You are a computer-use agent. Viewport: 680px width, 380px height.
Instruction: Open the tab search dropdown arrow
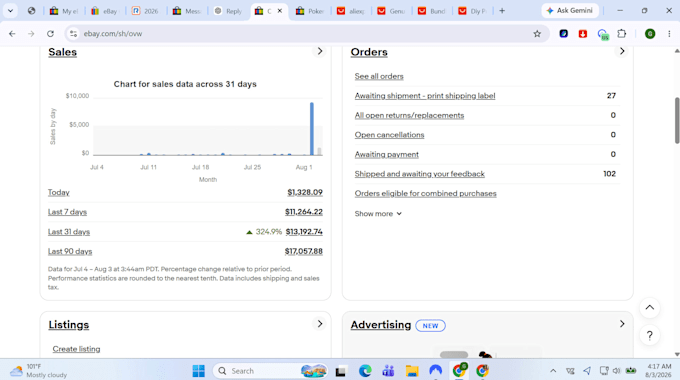tap(10, 11)
